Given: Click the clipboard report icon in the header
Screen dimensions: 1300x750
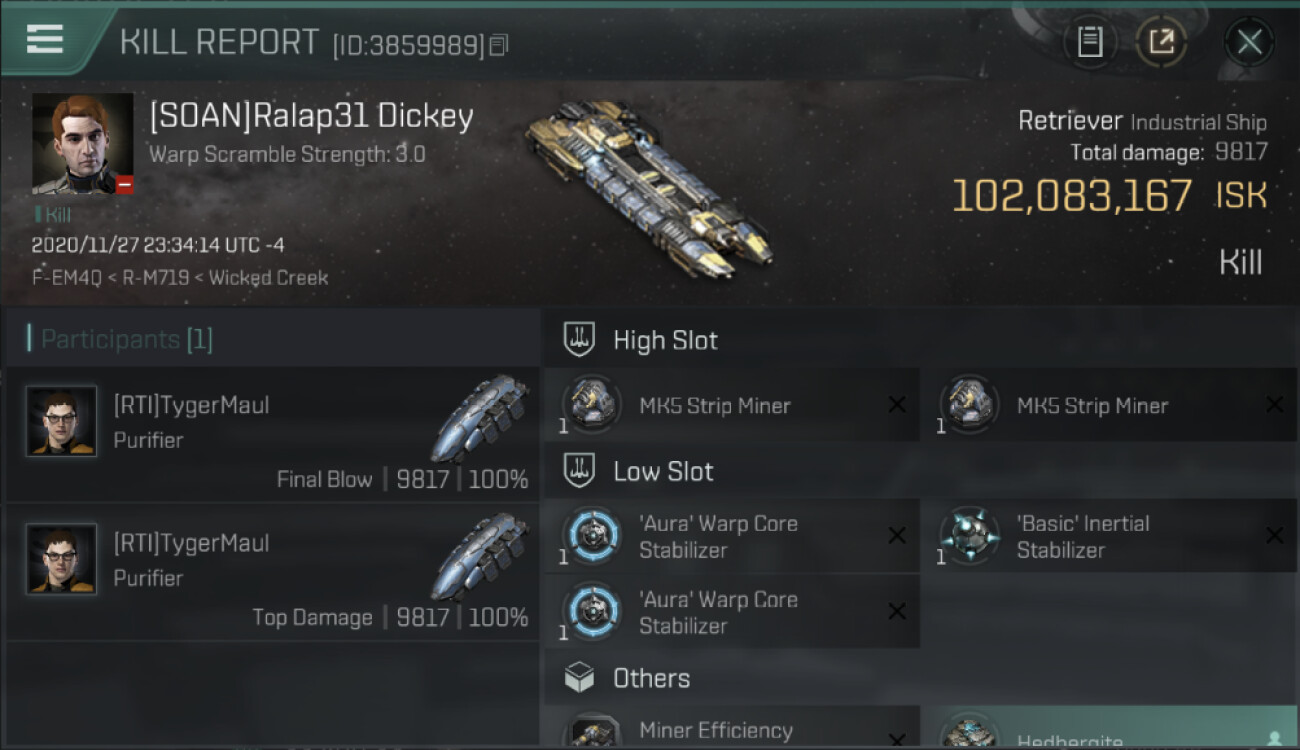Looking at the screenshot, I should pyautogui.click(x=1089, y=42).
